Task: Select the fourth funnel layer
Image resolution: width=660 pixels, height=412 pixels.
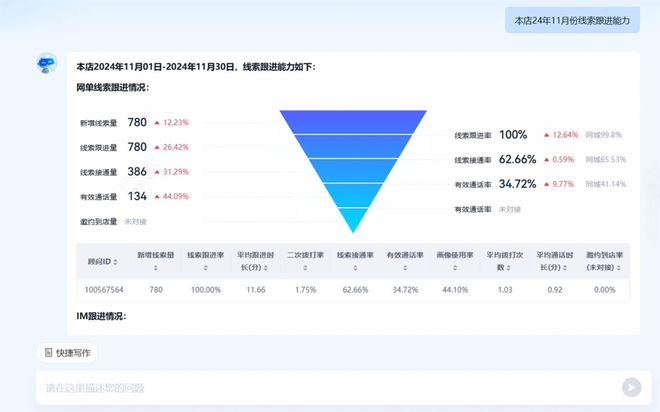Action: pos(353,195)
